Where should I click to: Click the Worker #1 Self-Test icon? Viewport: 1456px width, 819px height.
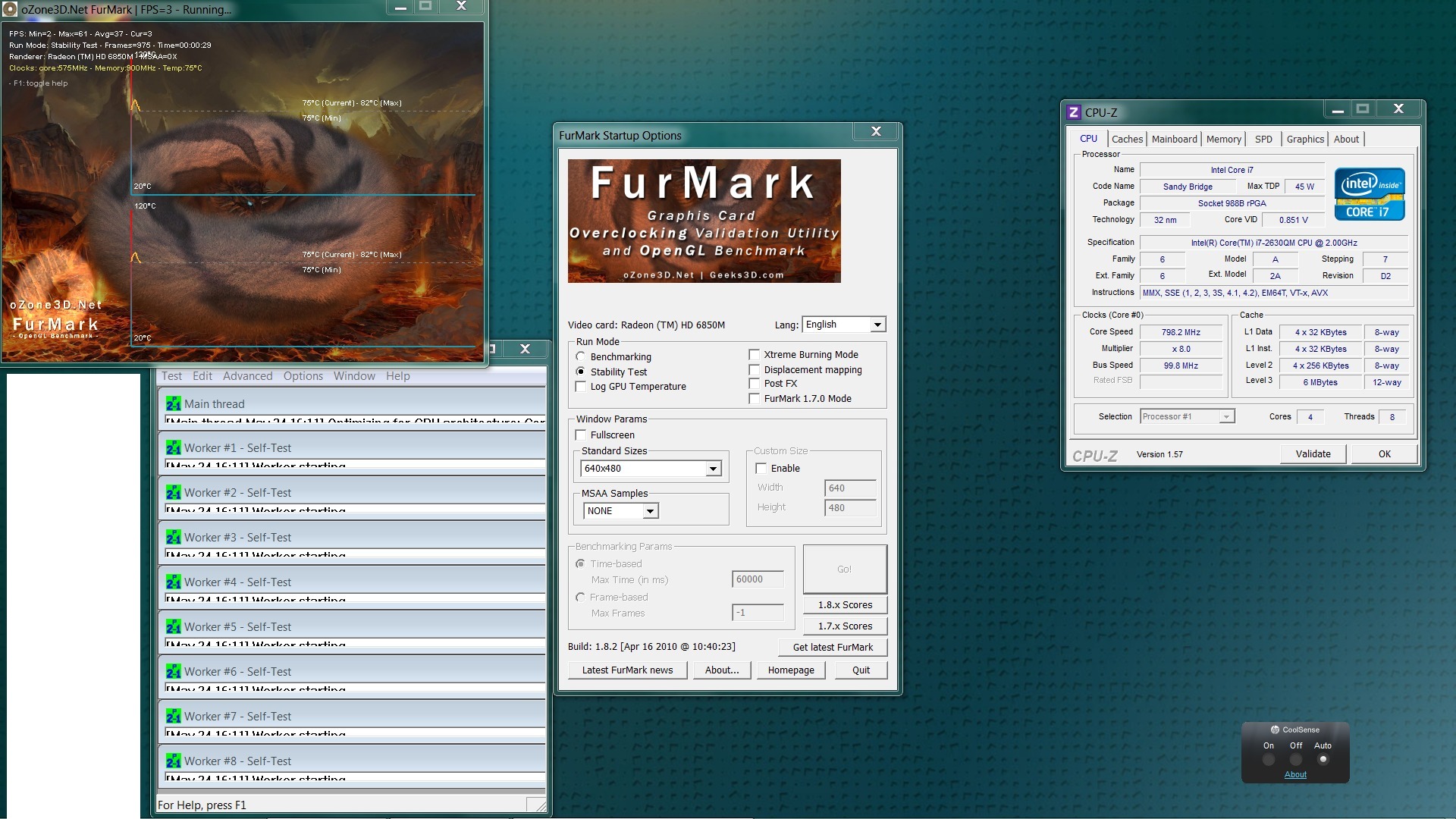173,447
